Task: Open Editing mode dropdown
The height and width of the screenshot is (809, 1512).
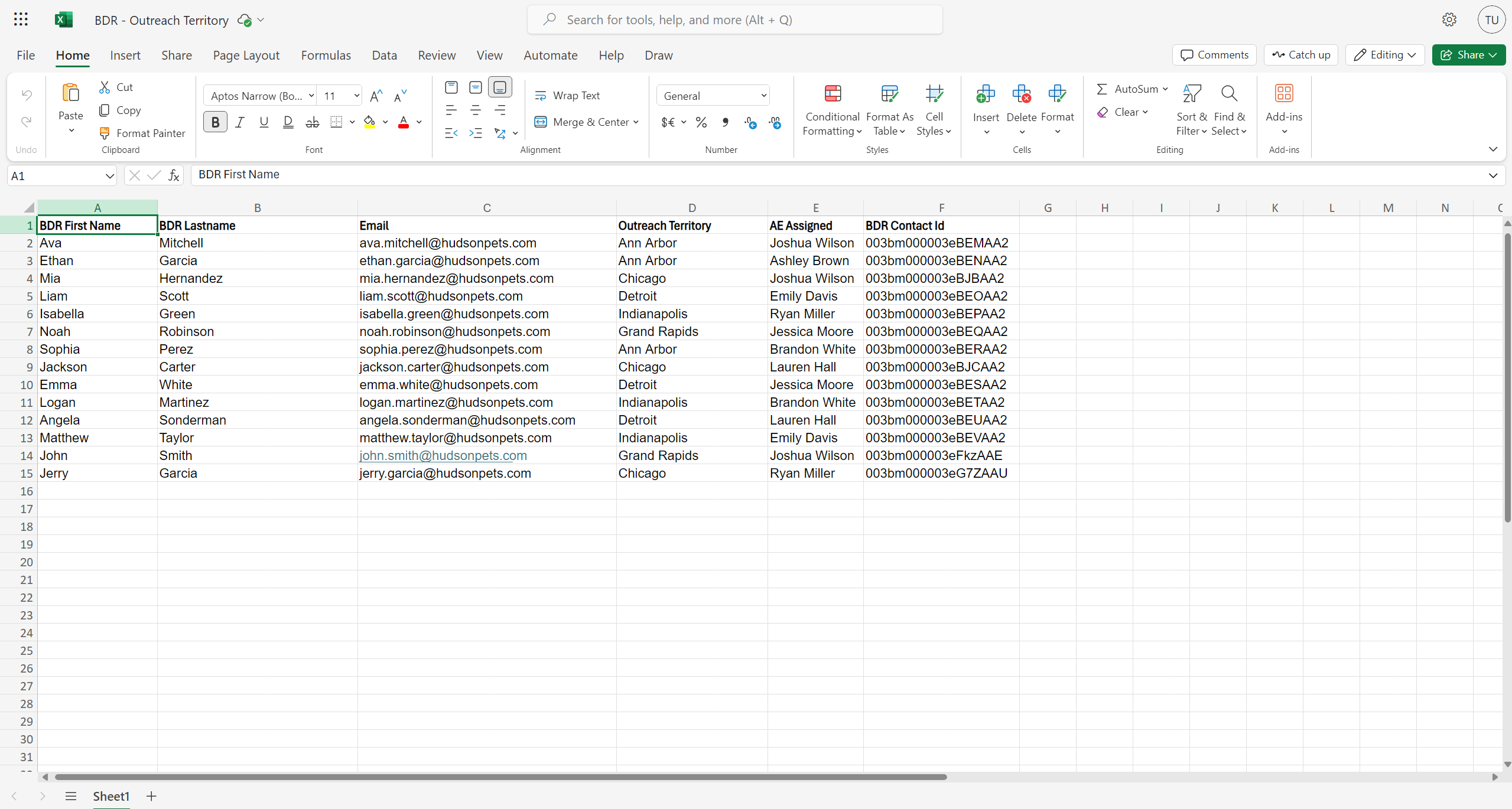Action: tap(1384, 55)
